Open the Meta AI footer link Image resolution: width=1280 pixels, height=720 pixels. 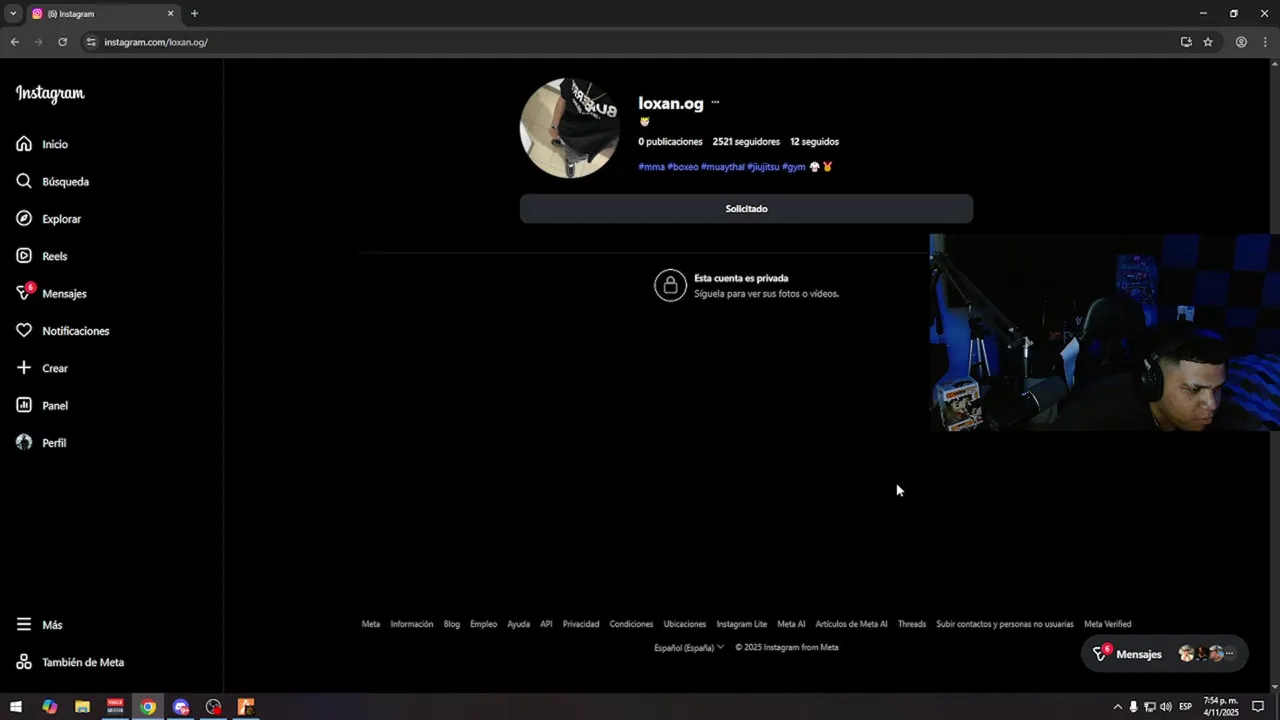pyautogui.click(x=791, y=624)
